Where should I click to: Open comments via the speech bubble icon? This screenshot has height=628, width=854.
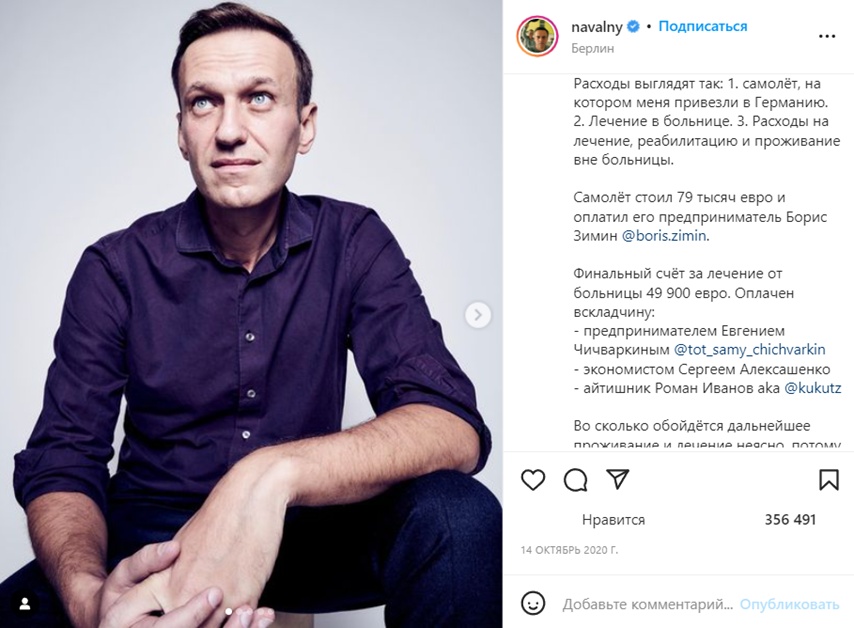[x=575, y=480]
